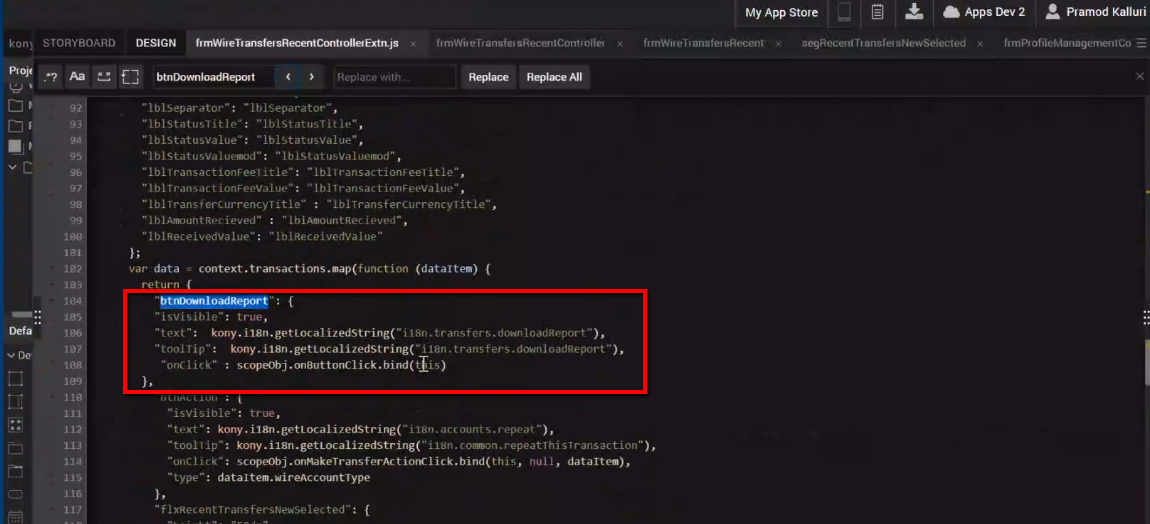Open the segRecentTransfersNewSelected tab
Image resolution: width=1150 pixels, height=524 pixels.
coord(883,43)
